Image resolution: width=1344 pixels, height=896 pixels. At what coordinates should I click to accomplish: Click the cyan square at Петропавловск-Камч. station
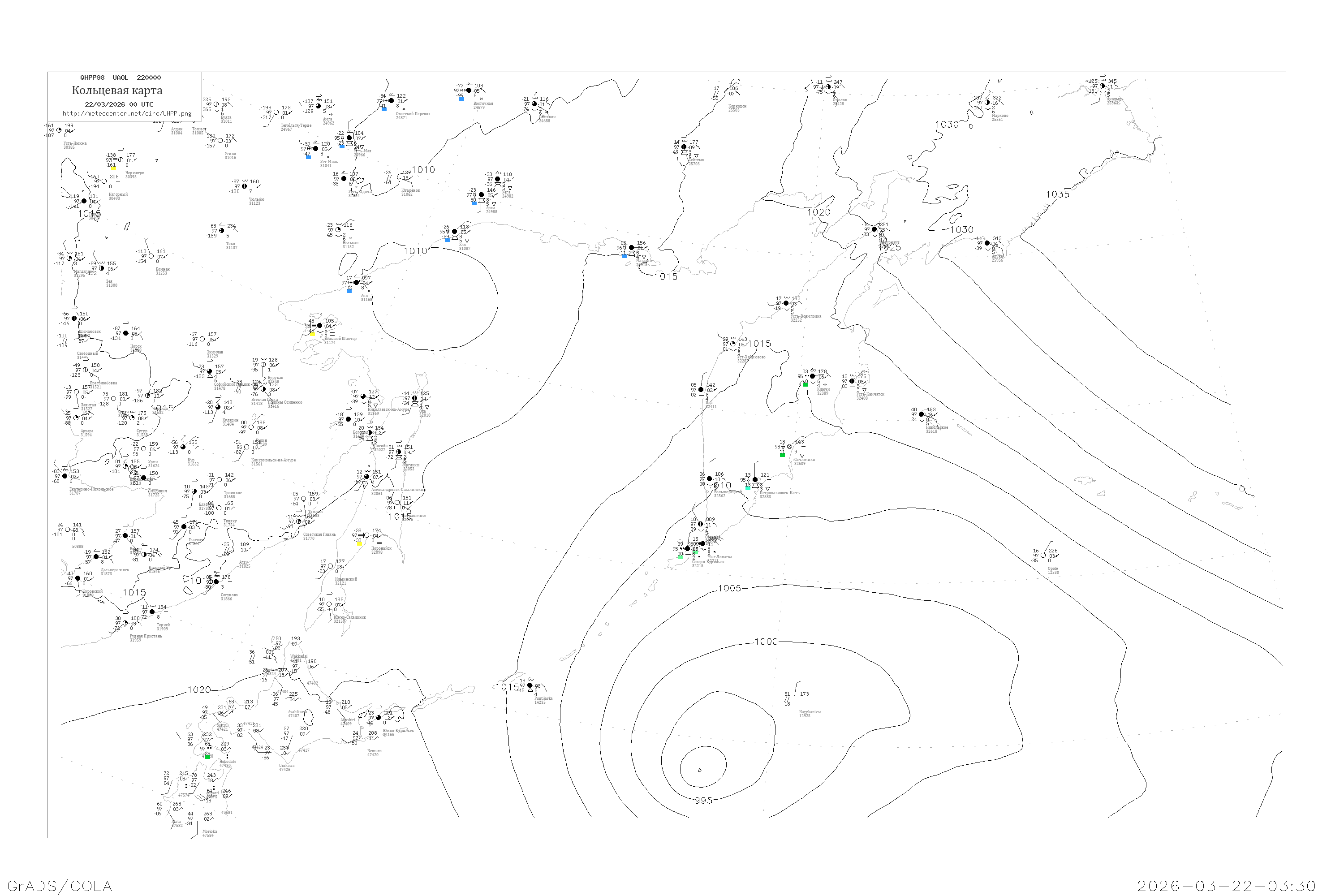(x=747, y=488)
